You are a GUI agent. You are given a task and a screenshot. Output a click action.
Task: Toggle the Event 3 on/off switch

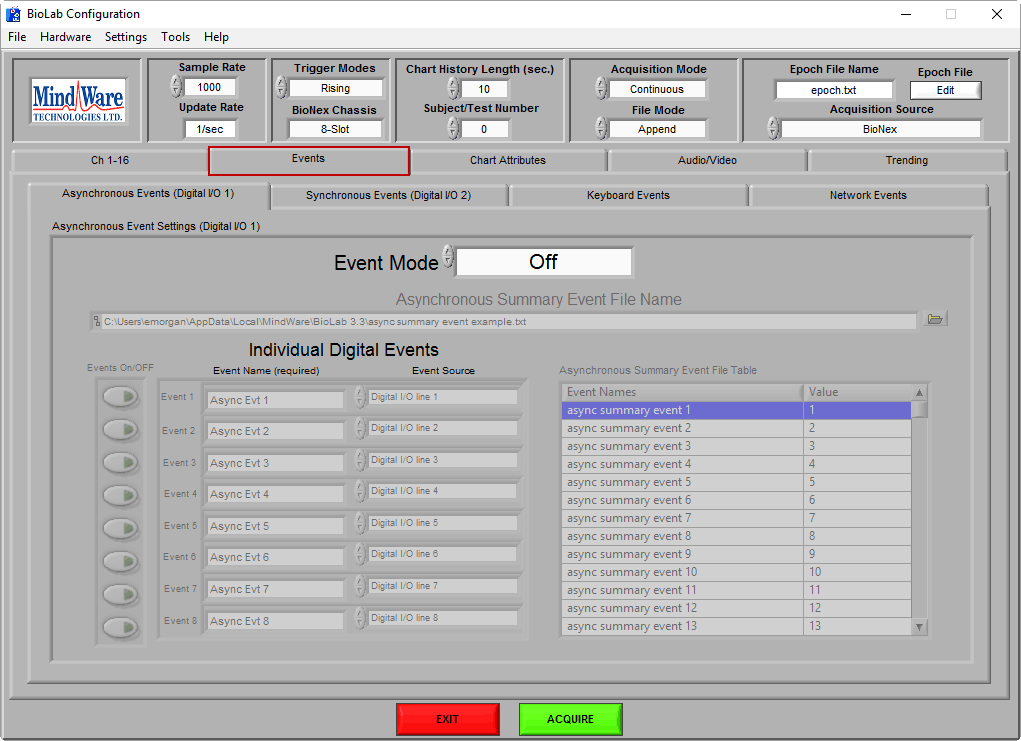coord(121,462)
